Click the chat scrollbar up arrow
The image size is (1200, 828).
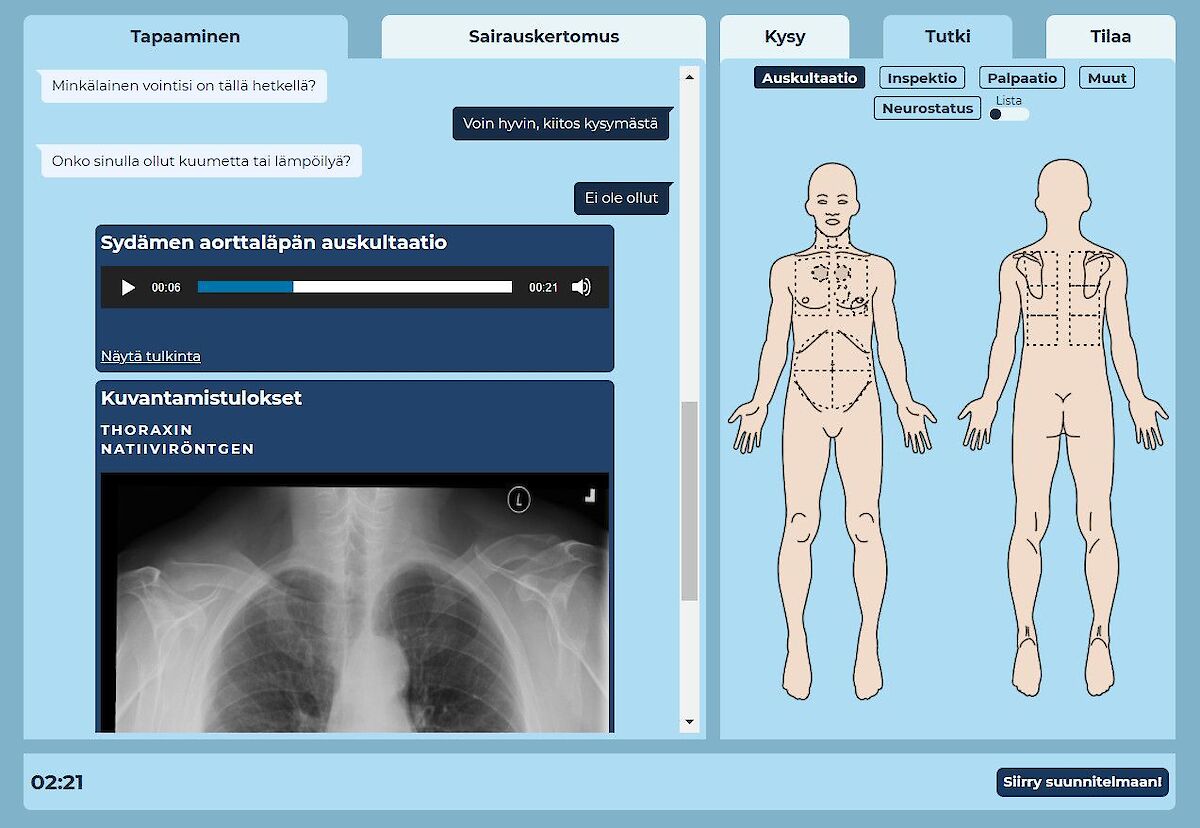(689, 75)
